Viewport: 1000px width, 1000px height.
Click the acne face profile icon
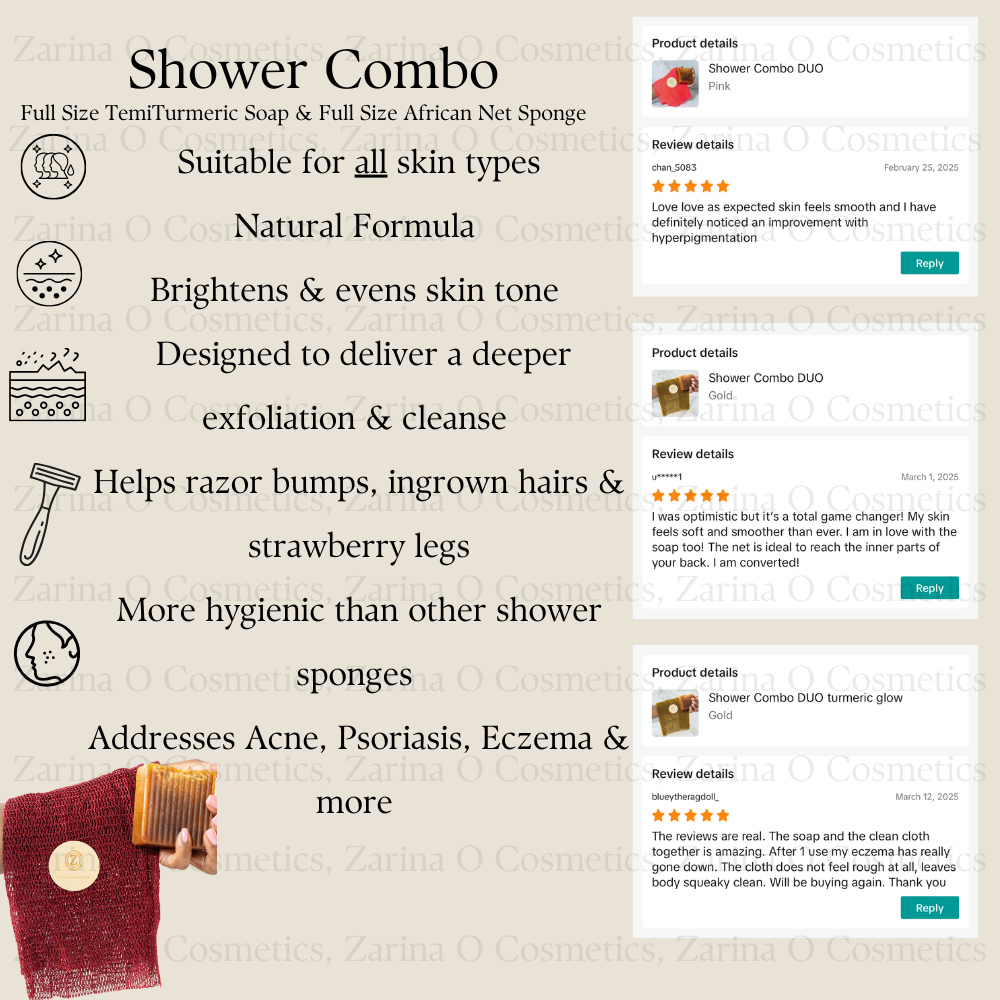tap(47, 653)
